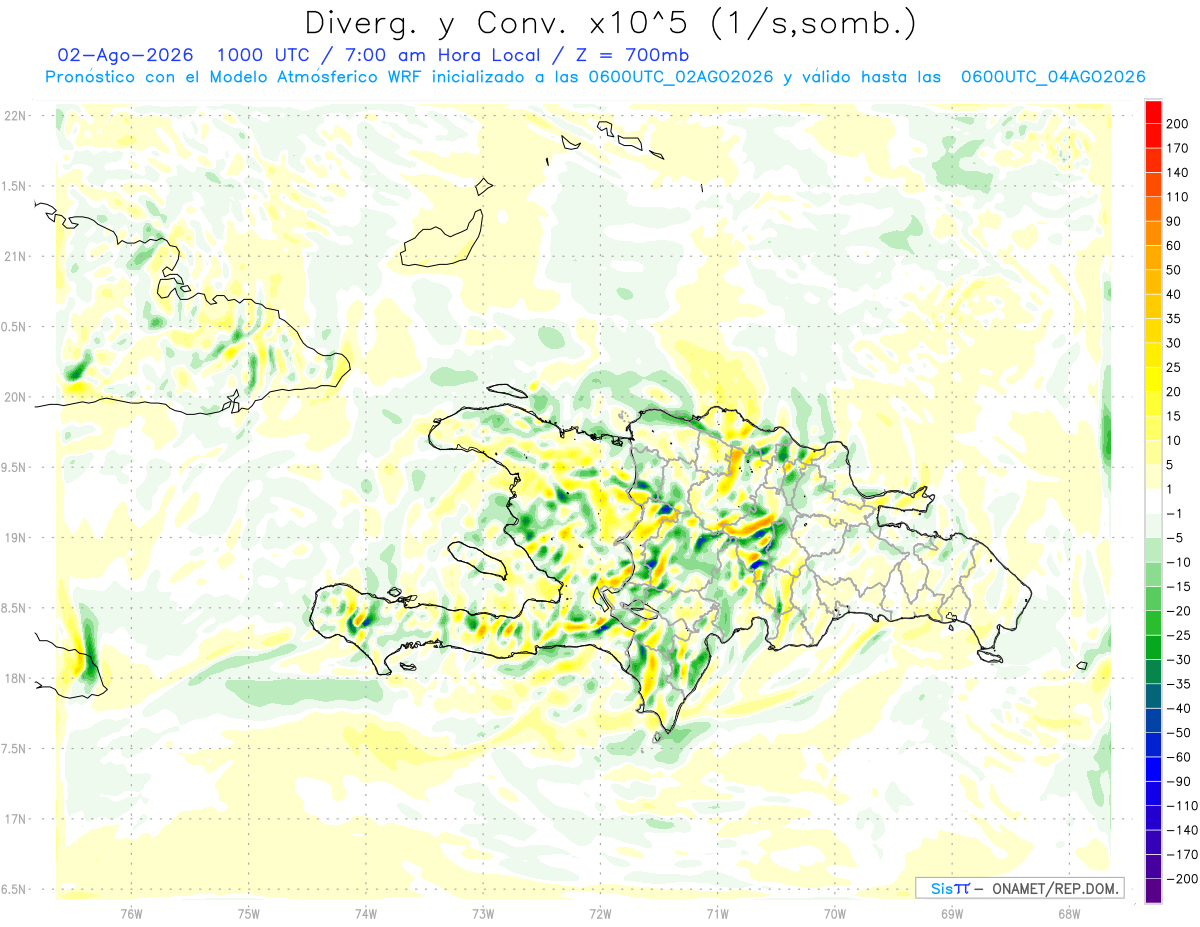Click the '74W' longitude label
This screenshot has height=927, width=1200.
point(366,914)
